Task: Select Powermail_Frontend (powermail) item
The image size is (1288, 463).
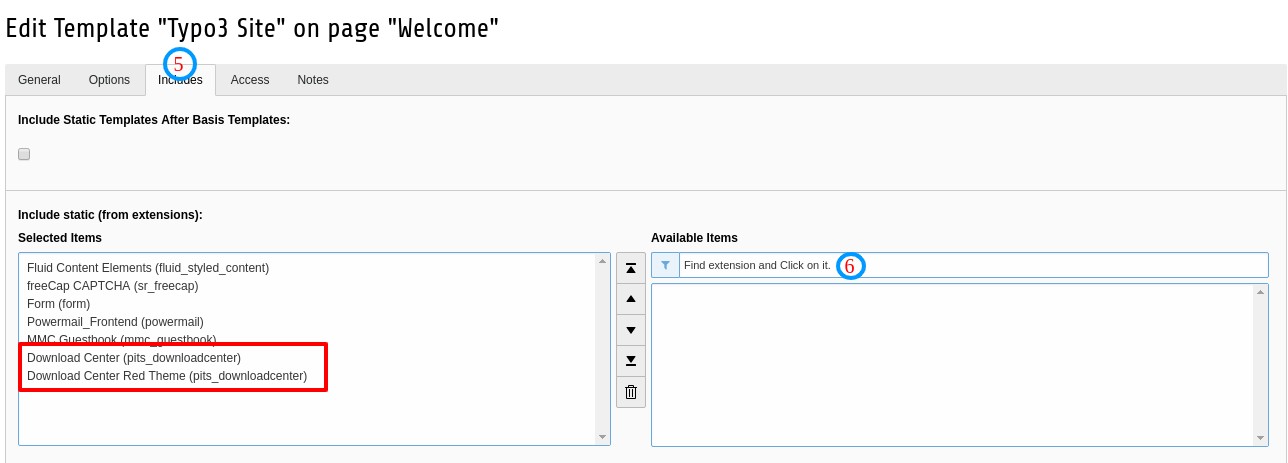Action: [115, 322]
